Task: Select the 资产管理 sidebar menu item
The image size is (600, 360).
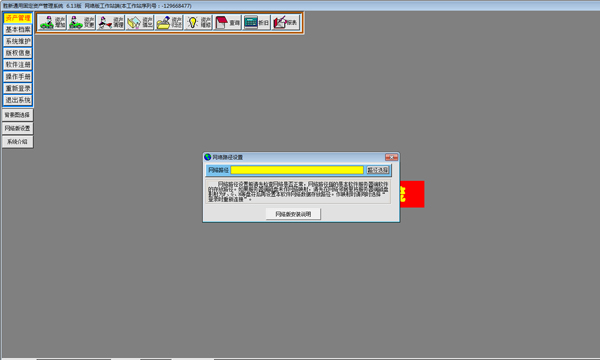Action: (18, 18)
